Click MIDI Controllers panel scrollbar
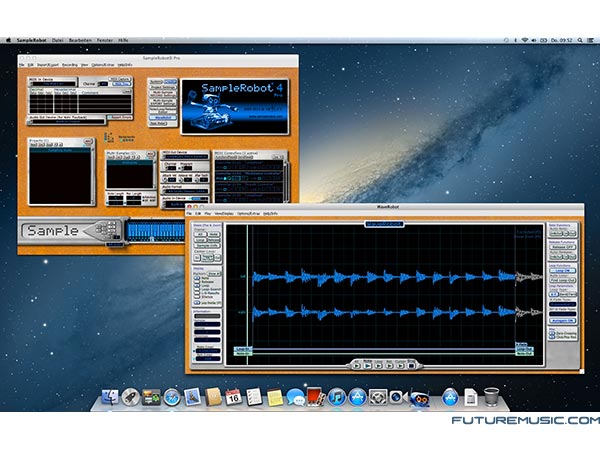 pos(285,181)
